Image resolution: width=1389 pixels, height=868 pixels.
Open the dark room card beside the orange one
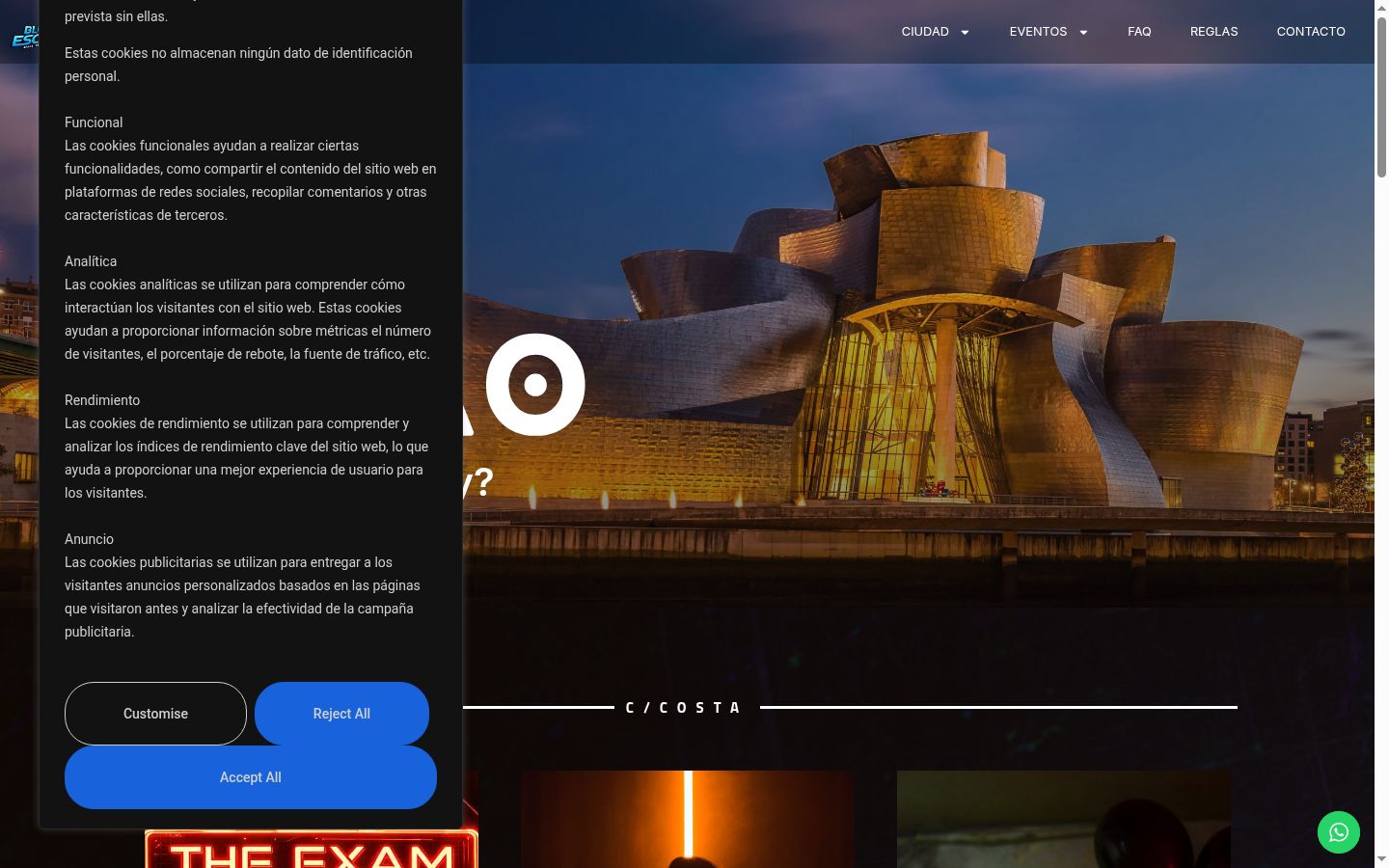tap(1063, 820)
